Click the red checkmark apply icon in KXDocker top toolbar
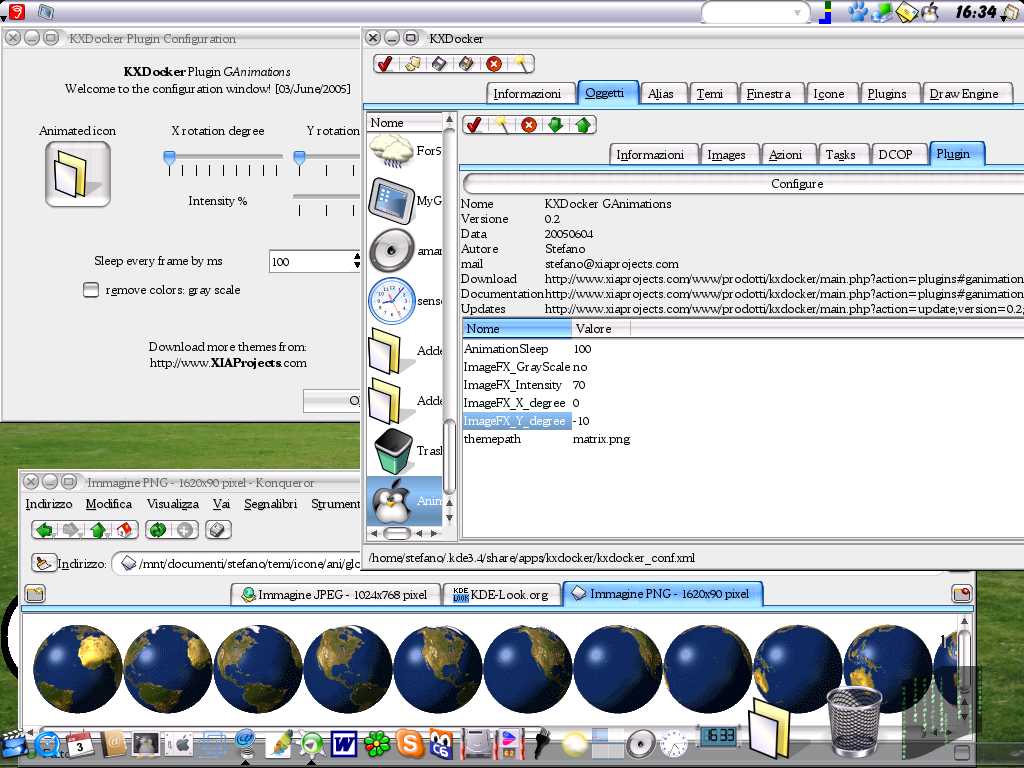The height and width of the screenshot is (768, 1024). click(x=385, y=63)
